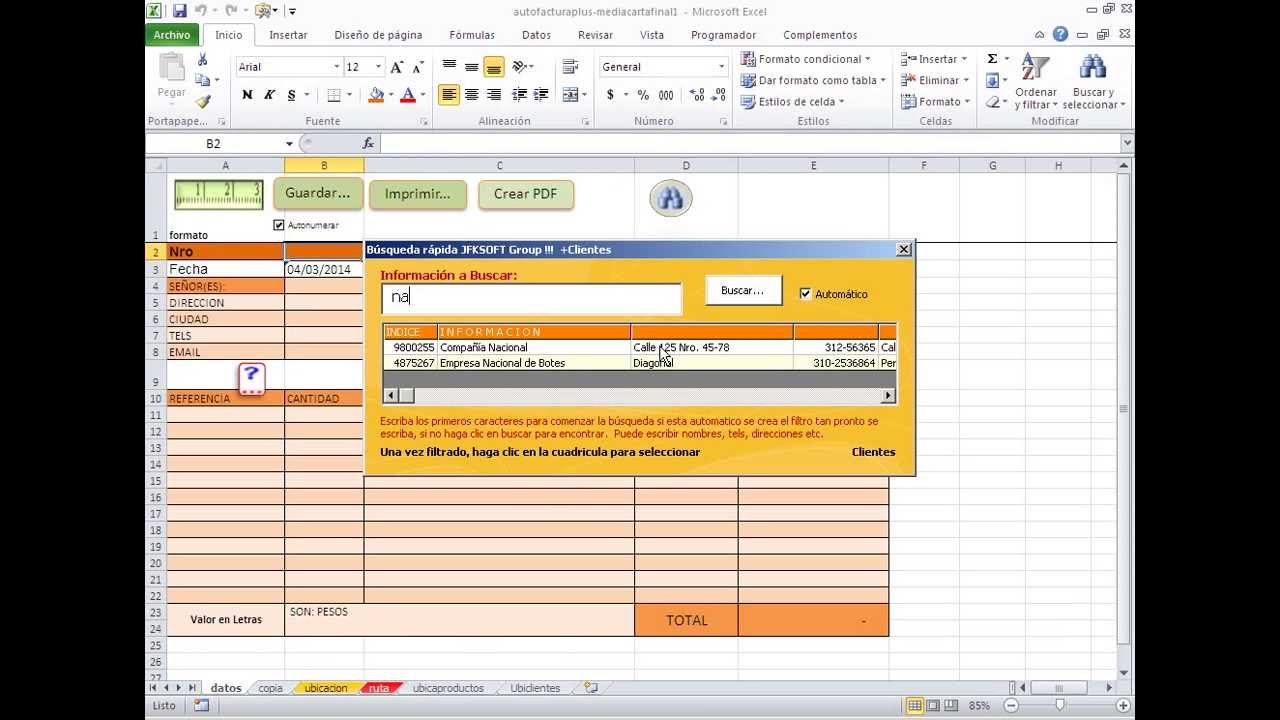Toggle bold (N) formatting
This screenshot has width=1280, height=720.
pos(247,95)
